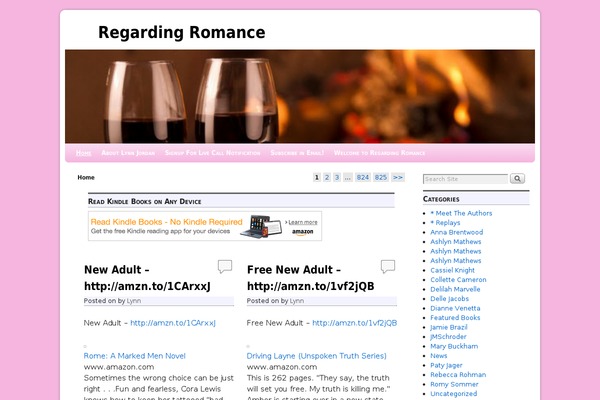Open Driving Layne (Unspoken Truth Series) link

316,356
